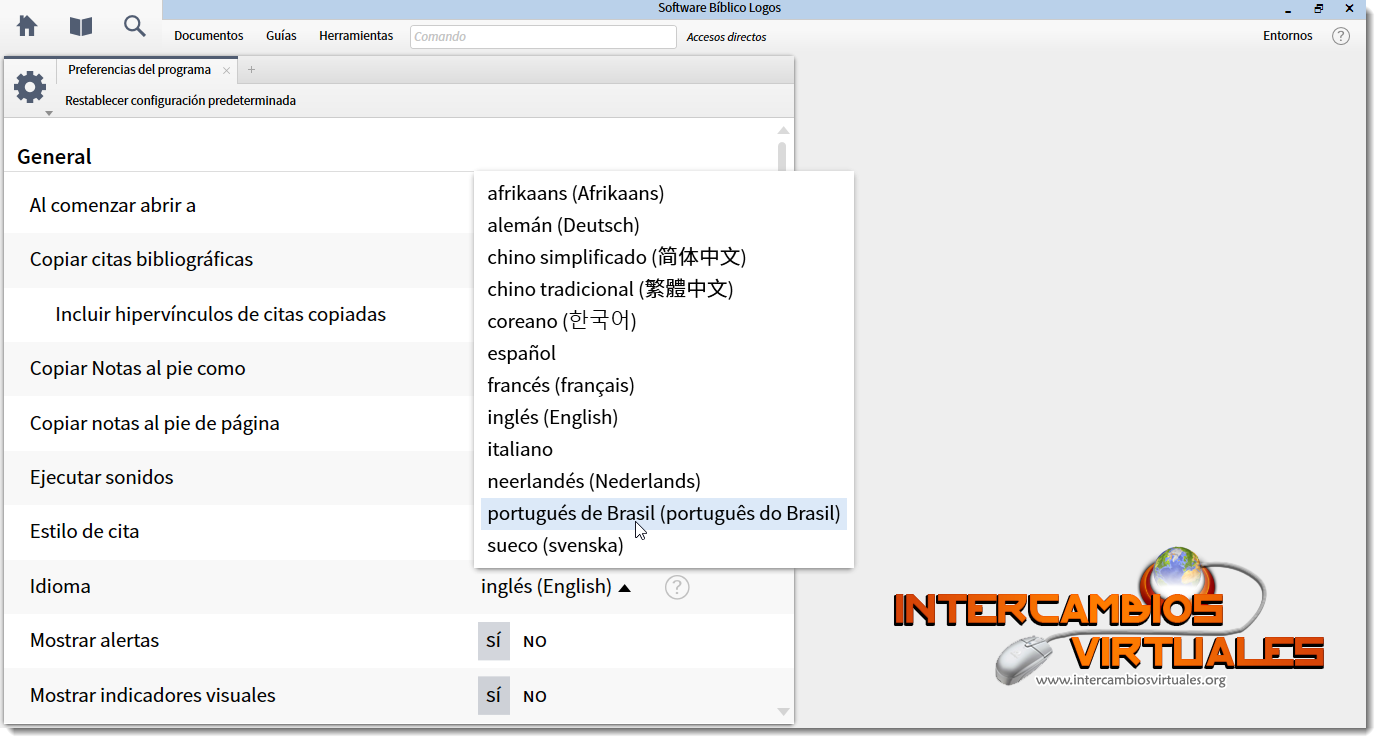The image size is (1381, 743).
Task: Choose inglés (English) in the list
Action: tap(664, 417)
